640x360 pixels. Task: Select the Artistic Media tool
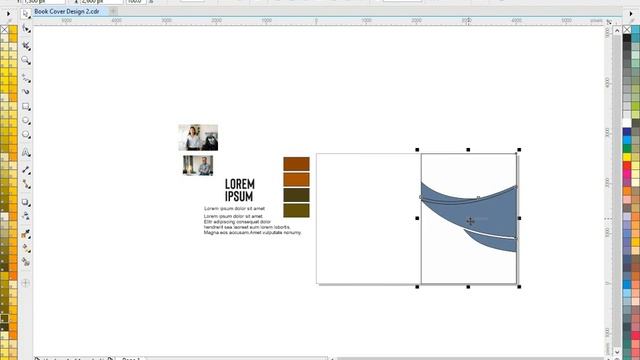26,91
